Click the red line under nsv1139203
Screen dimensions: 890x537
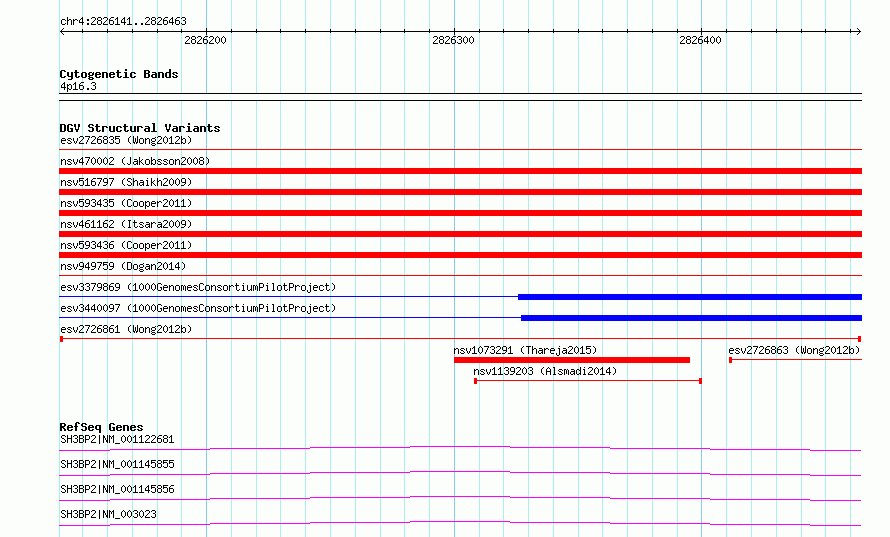point(588,381)
